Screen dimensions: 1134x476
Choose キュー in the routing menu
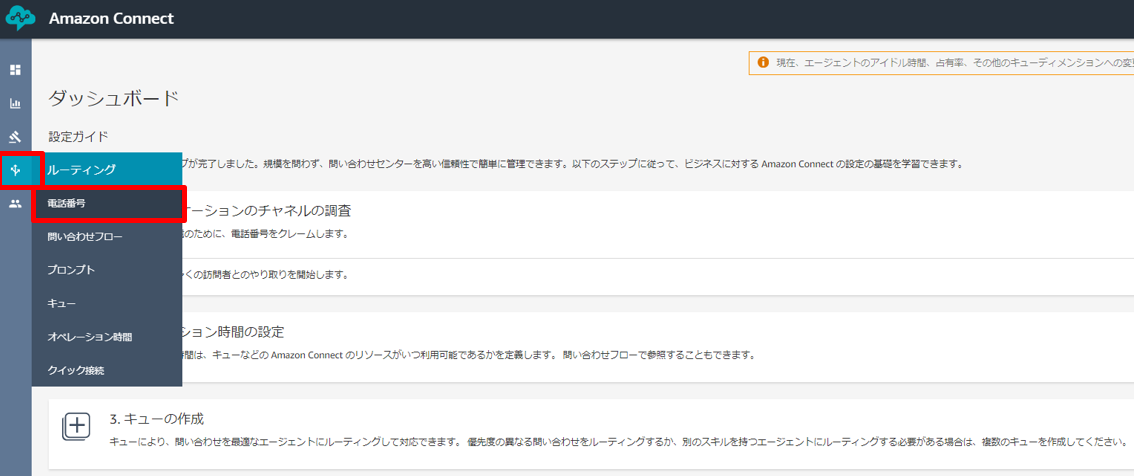tap(107, 303)
